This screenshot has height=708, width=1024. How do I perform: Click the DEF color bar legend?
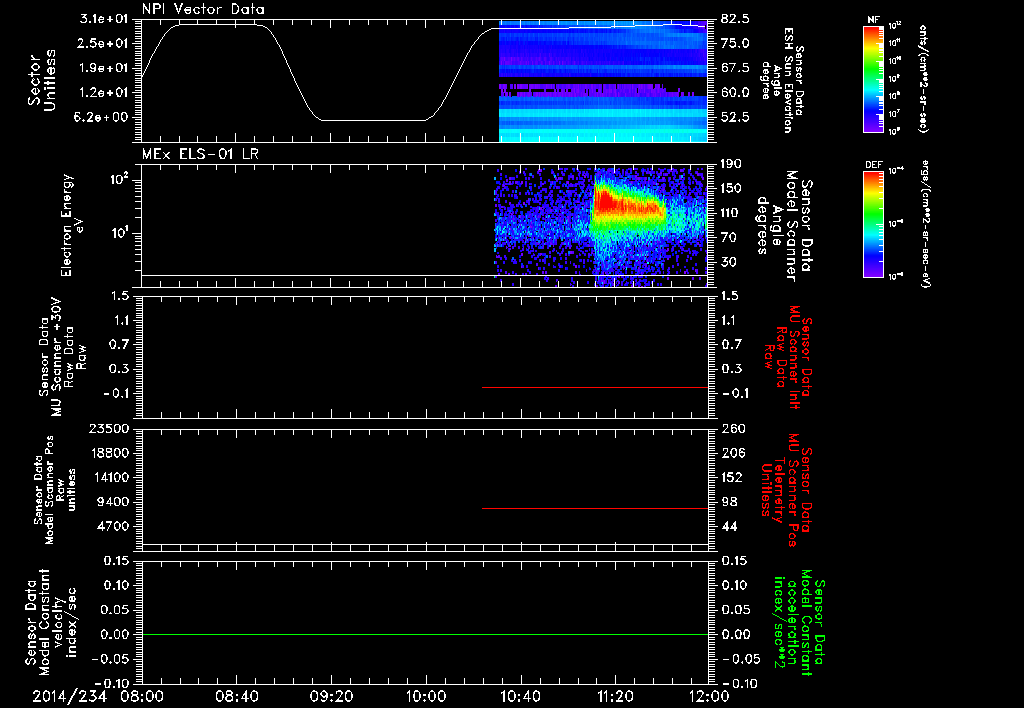pyautogui.click(x=873, y=224)
